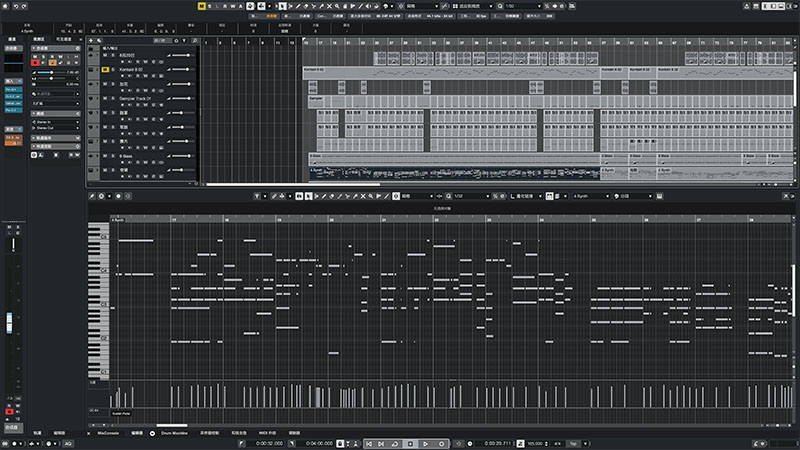This screenshot has height=450, width=800.
Task: Toggle the AQ auto quantize button
Action: [68, 444]
